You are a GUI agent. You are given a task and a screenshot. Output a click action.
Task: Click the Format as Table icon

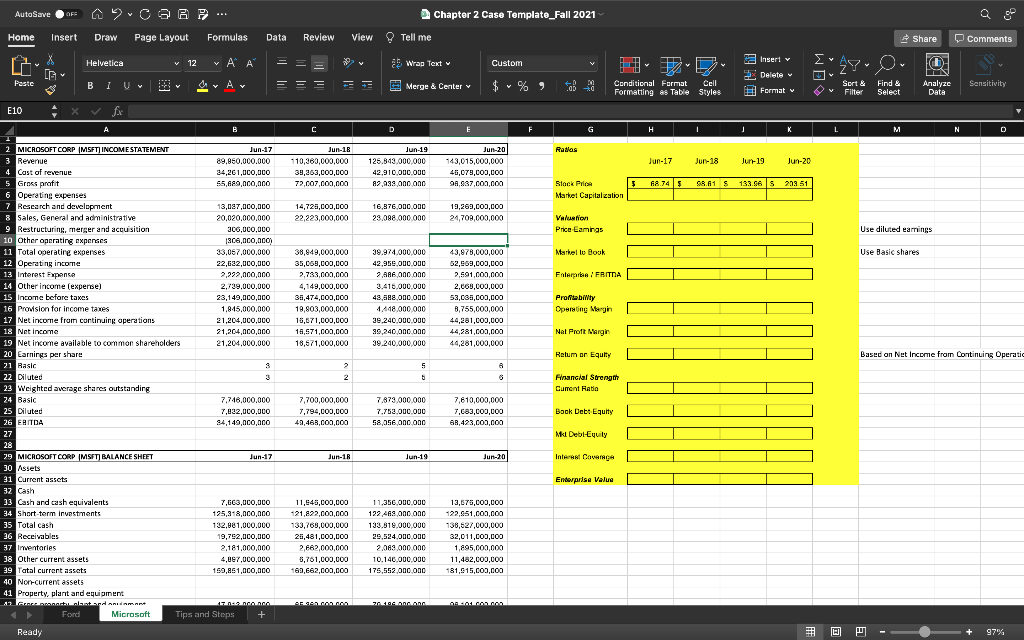coord(672,72)
